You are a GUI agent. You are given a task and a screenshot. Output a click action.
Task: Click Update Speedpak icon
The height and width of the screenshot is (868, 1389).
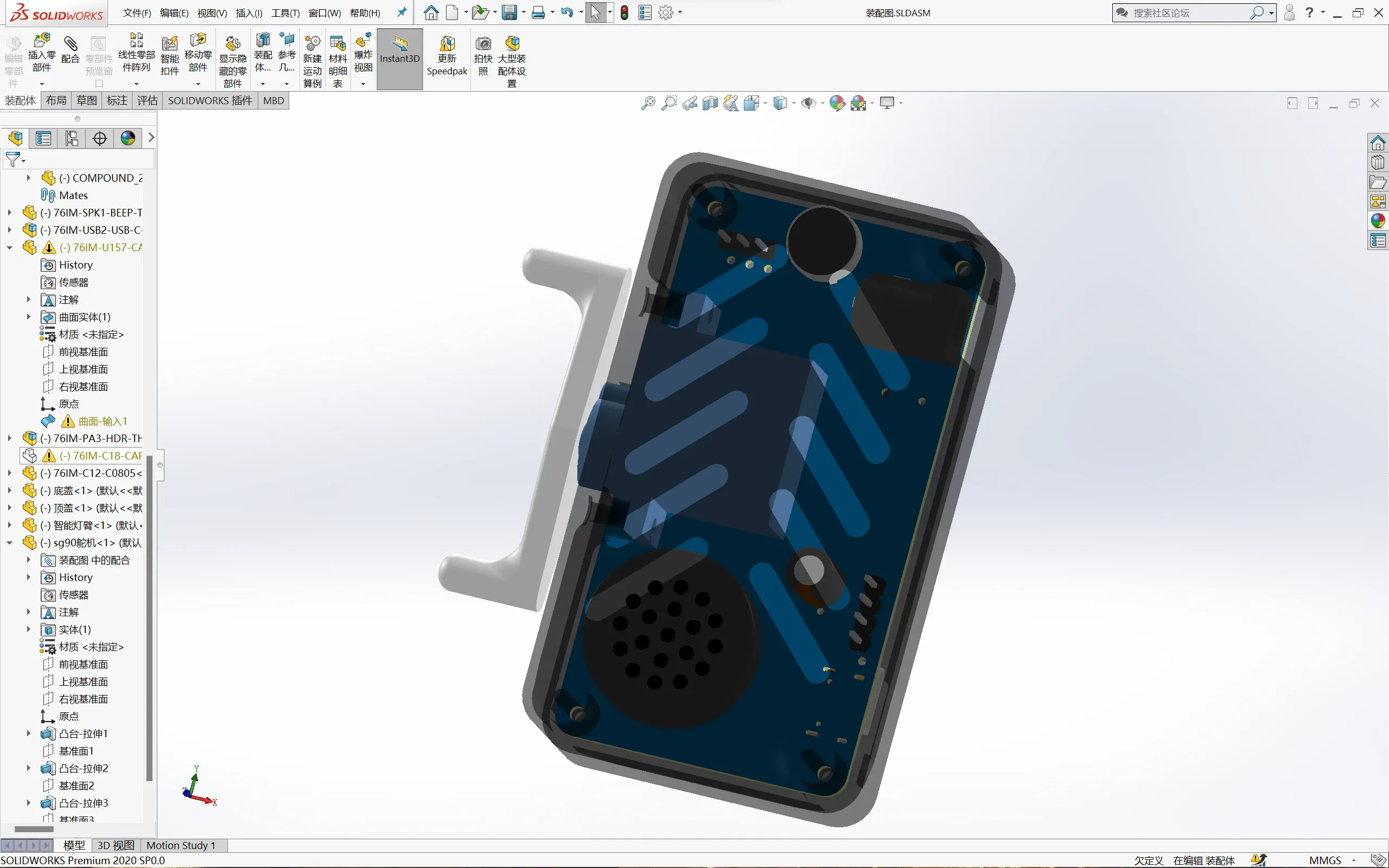(x=447, y=56)
